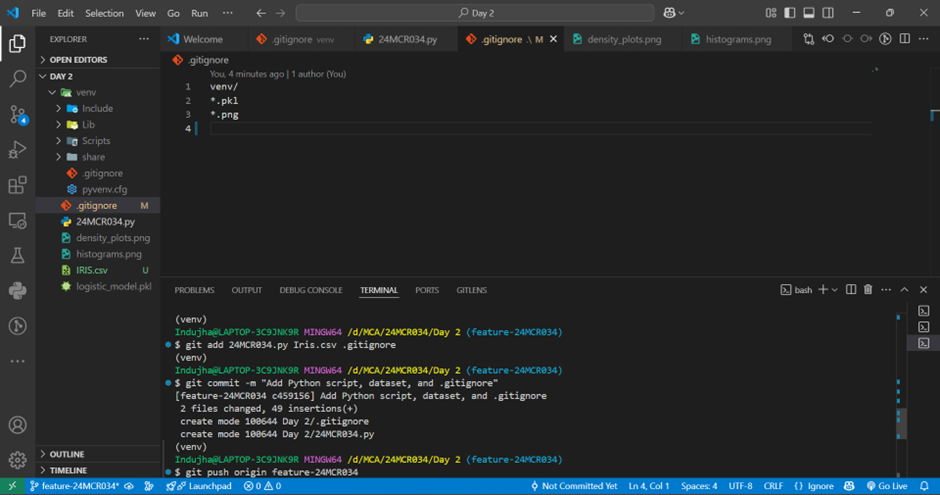Screen dimensions: 940x495
Task: Open Explorer views and more actions
Action: 144,39
